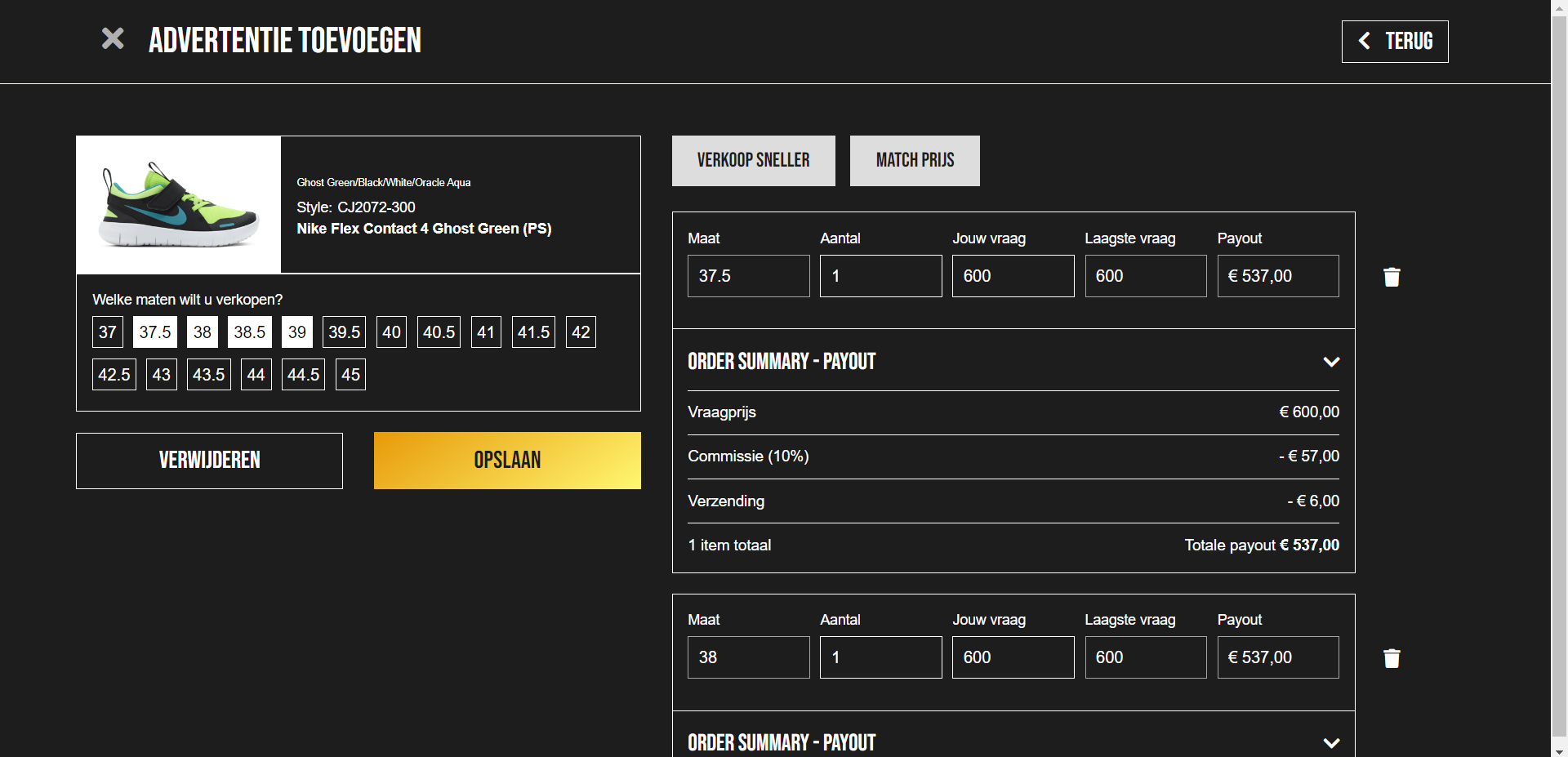Collapse the first Order Summary - Payout section

(x=1330, y=362)
